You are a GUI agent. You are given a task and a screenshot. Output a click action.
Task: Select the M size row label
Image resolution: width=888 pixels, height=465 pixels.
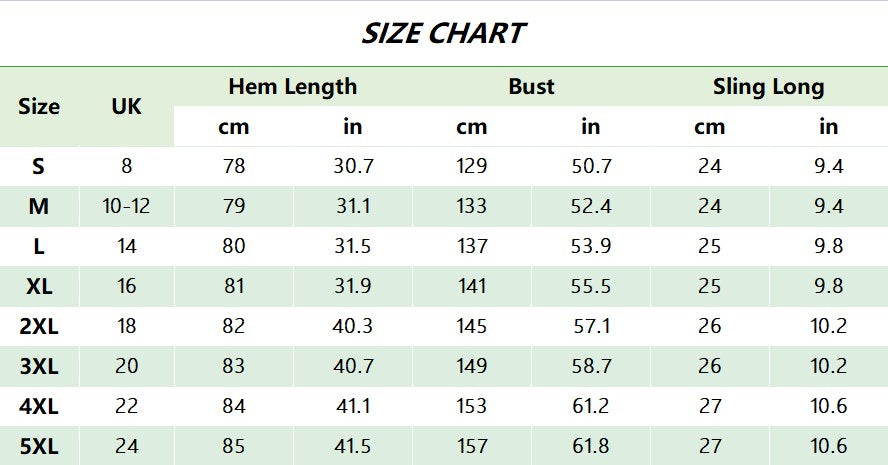click(39, 206)
